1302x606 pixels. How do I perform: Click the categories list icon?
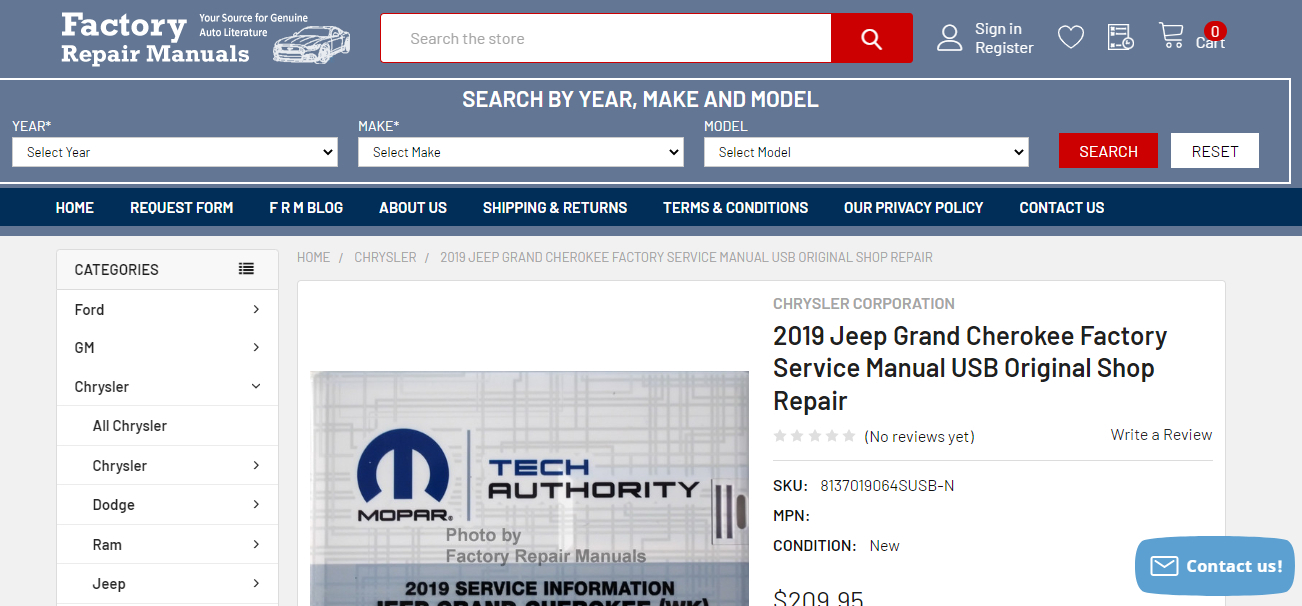coord(246,269)
